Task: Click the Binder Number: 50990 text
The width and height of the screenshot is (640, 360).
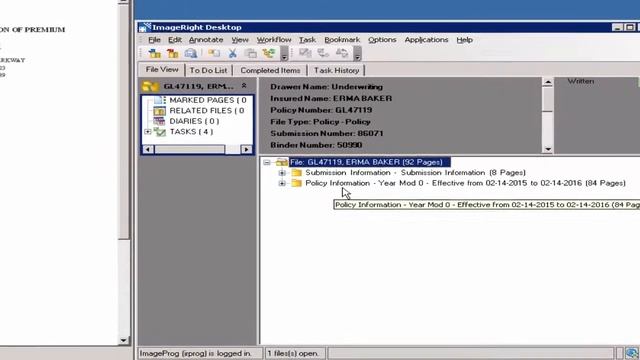Action: [316, 145]
